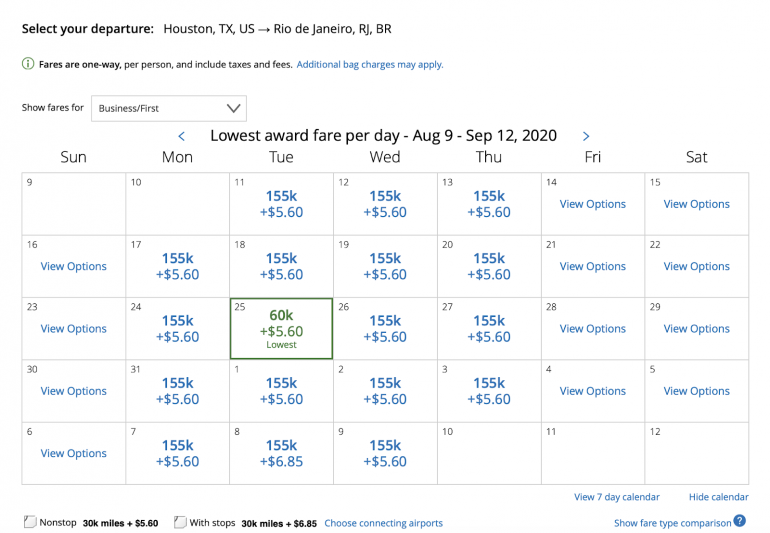
Task: Click the previous month arrow chevron
Action: (x=182, y=136)
